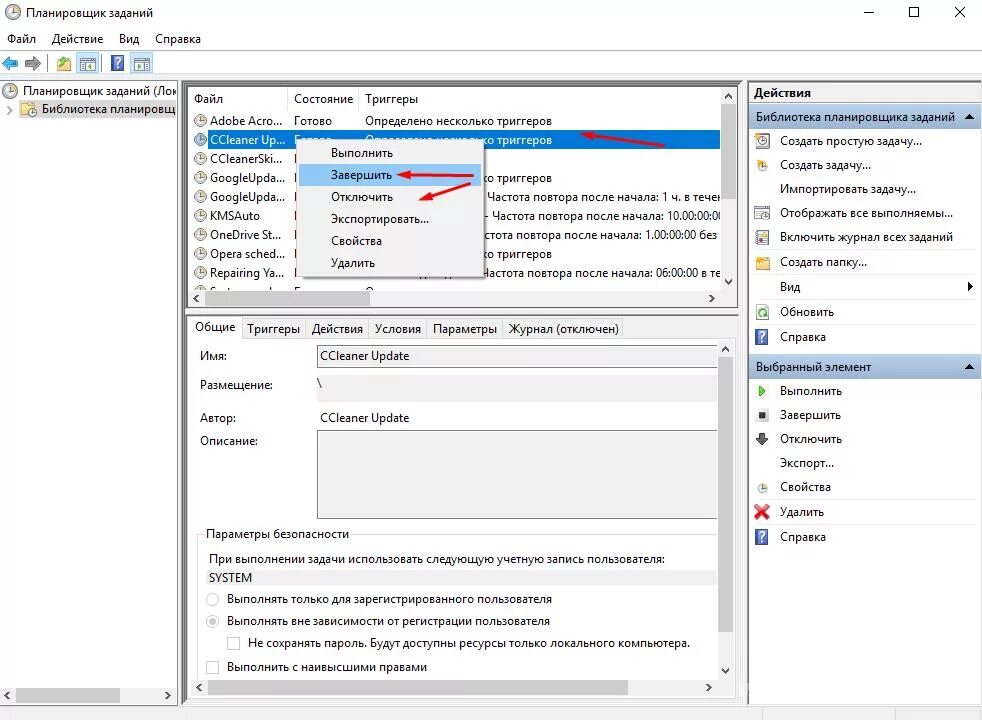Switch to the Действия tab in details
This screenshot has width=982, height=720.
[x=337, y=329]
